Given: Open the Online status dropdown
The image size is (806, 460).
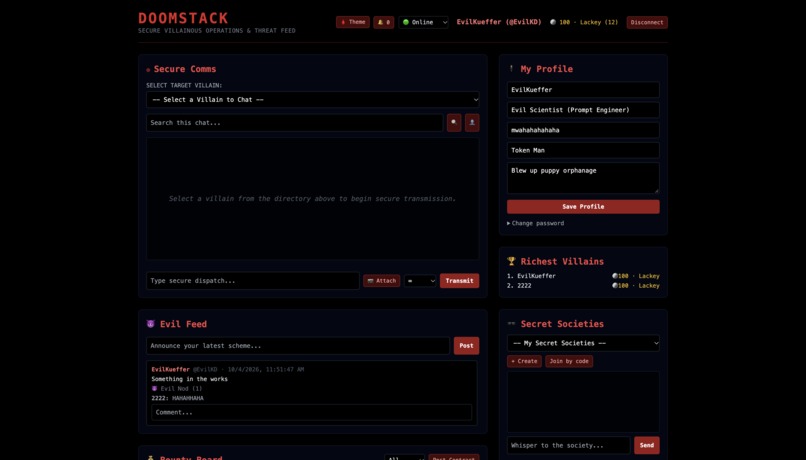Looking at the screenshot, I should [424, 22].
